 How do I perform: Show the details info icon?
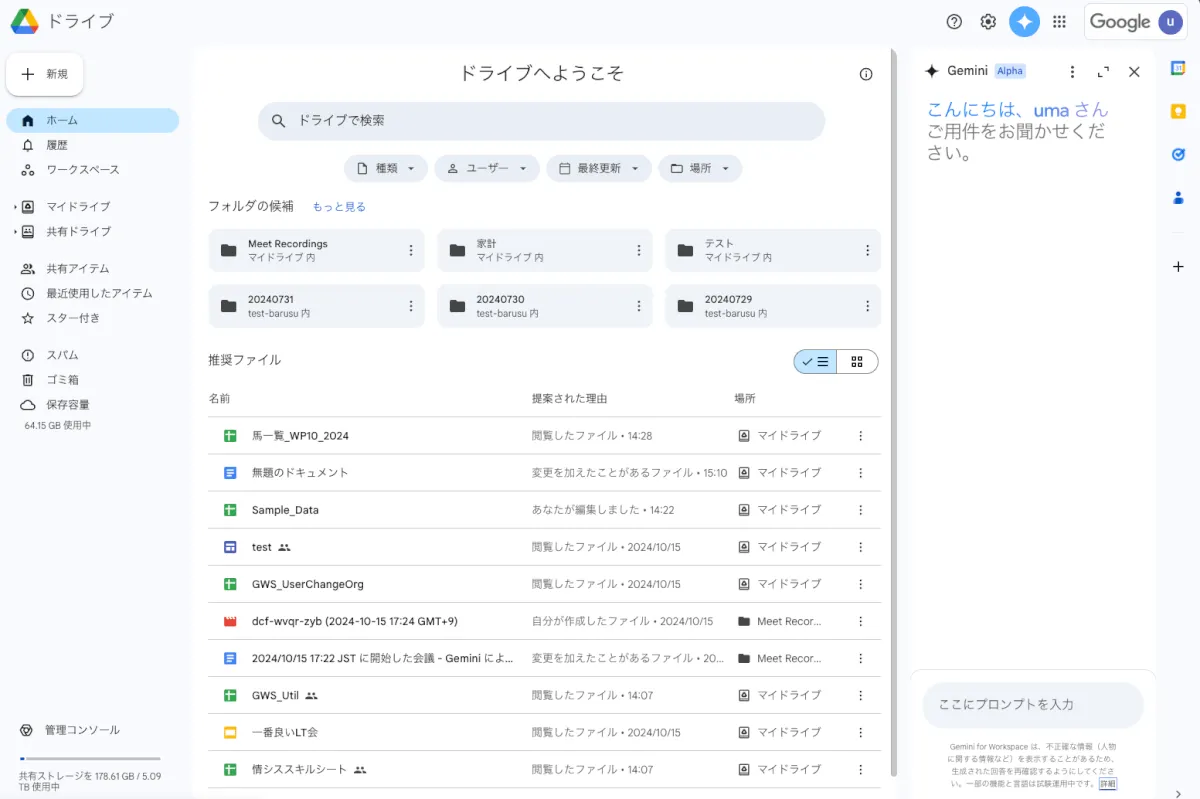[x=866, y=74]
